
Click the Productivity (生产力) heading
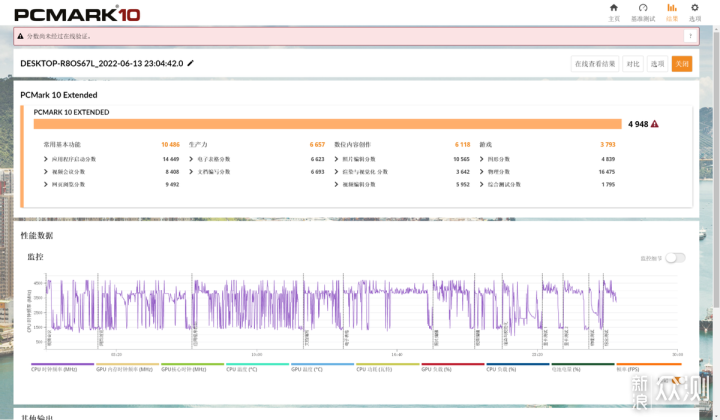pos(198,145)
